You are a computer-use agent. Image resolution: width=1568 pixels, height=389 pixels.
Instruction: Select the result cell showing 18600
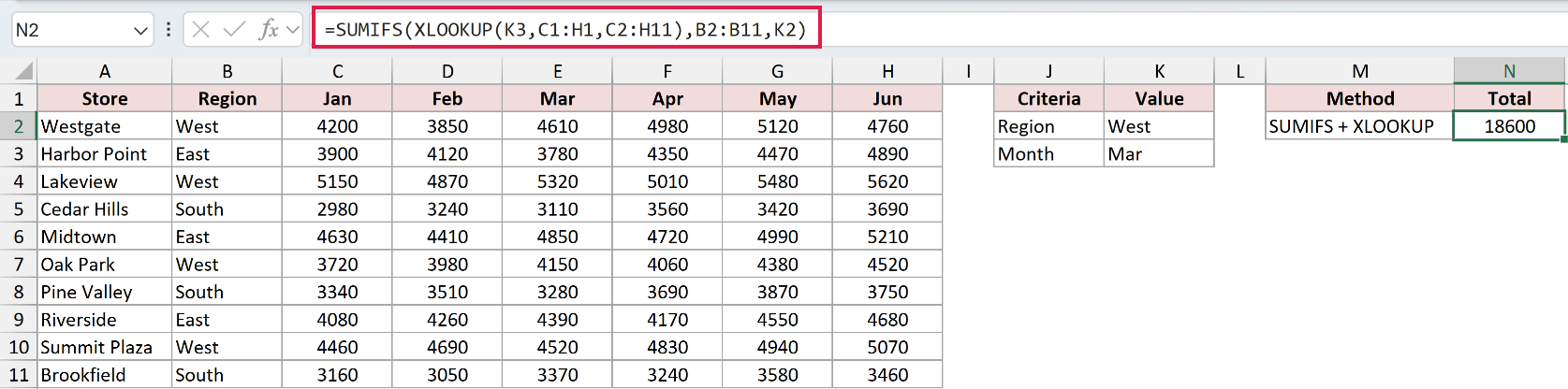point(1509,126)
